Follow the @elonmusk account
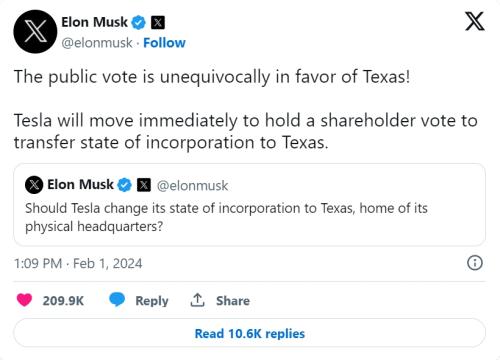Screen dimensions: 500x360 pyautogui.click(x=164, y=43)
